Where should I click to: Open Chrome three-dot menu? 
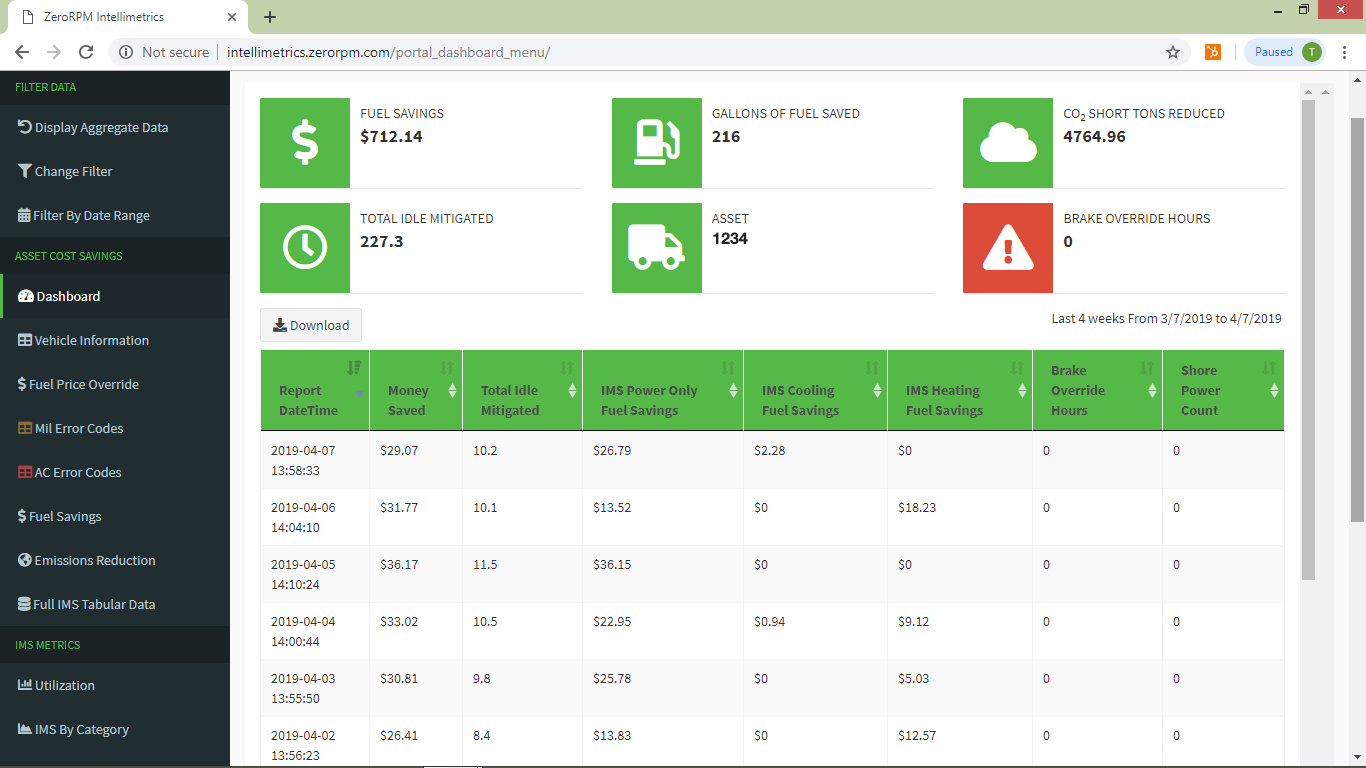pyautogui.click(x=1345, y=52)
